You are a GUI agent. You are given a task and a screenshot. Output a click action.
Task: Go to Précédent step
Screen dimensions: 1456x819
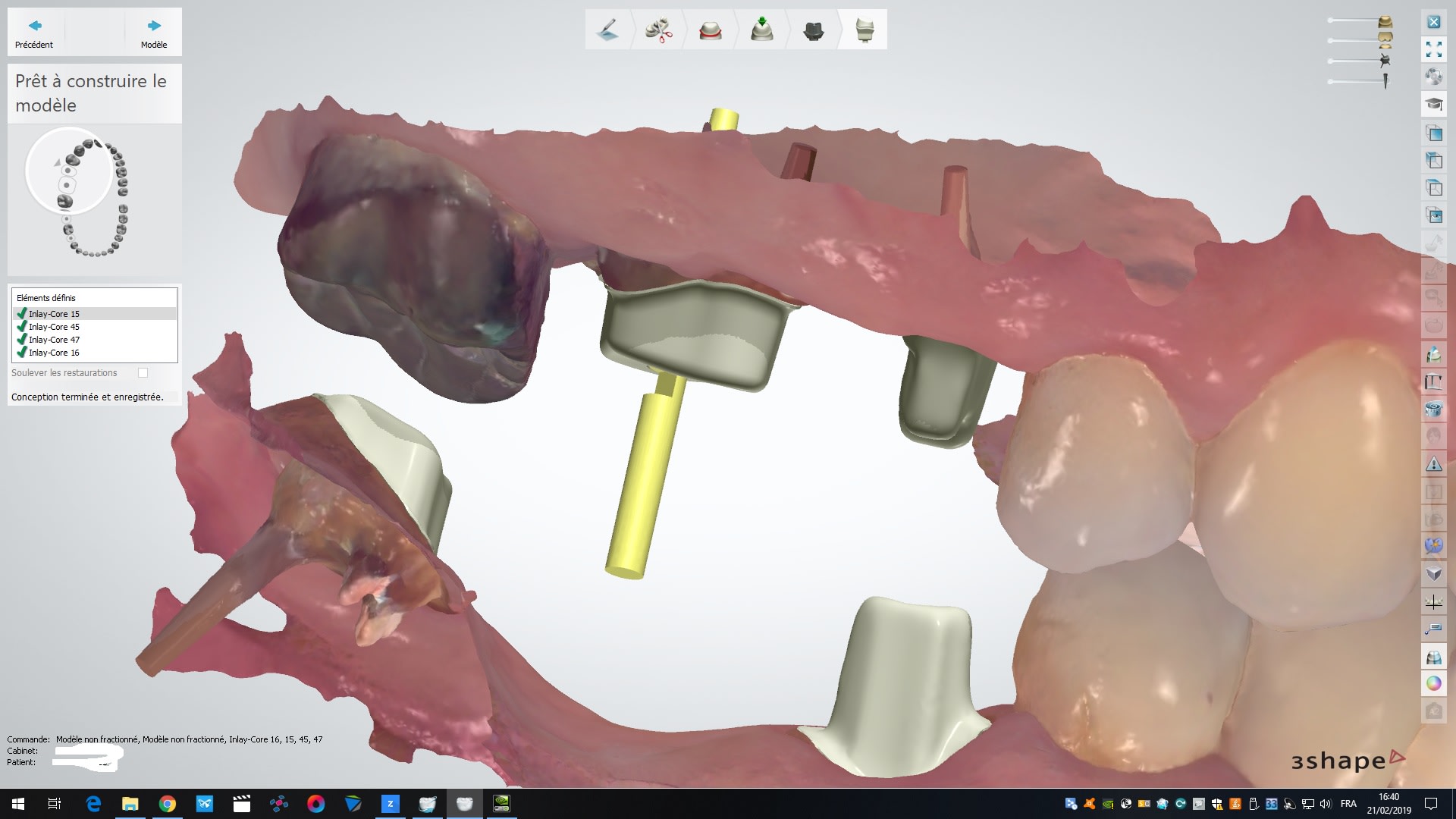tap(34, 33)
